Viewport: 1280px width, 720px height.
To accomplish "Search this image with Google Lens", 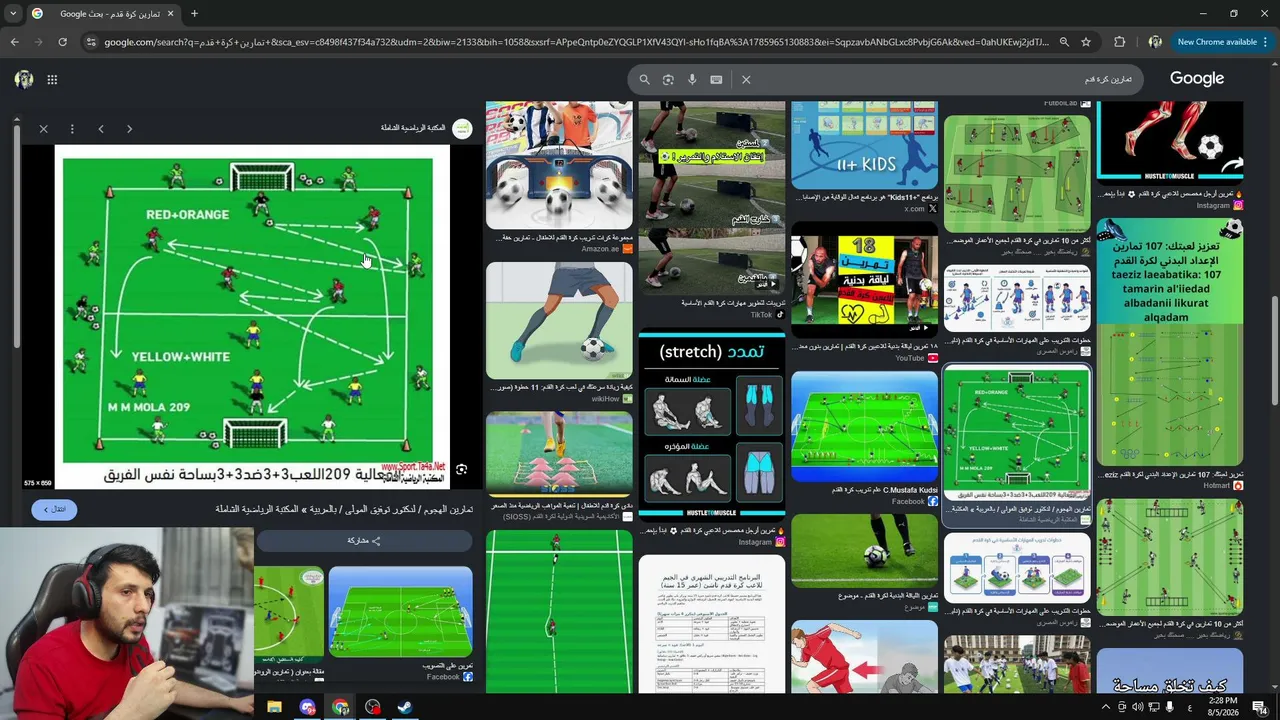I will click(461, 469).
